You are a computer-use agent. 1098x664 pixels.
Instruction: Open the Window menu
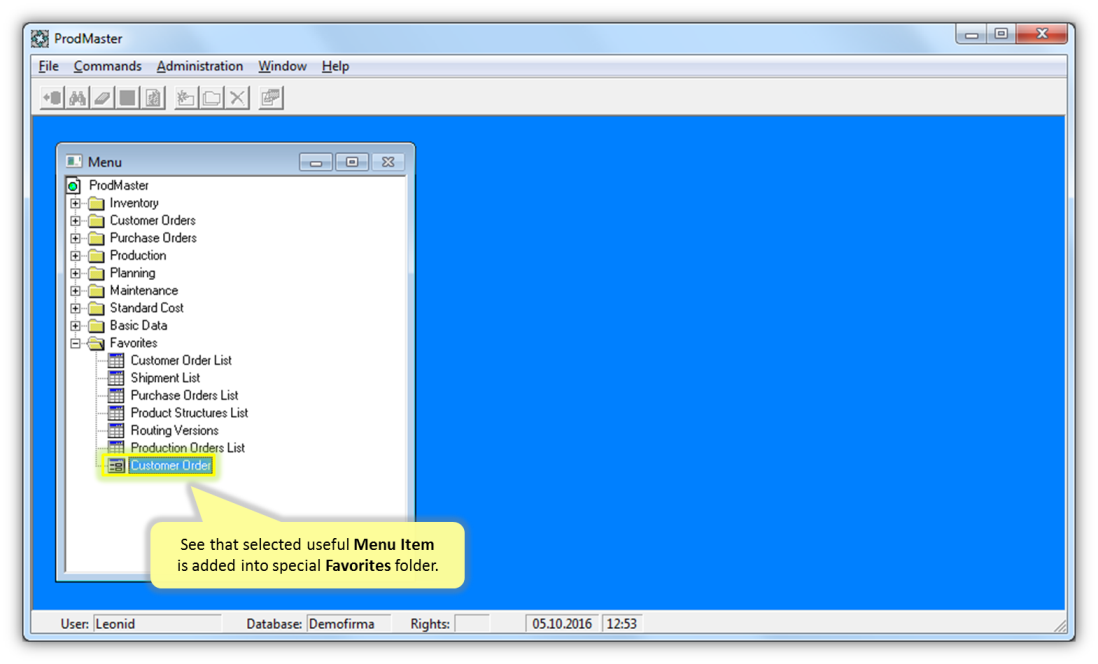point(282,67)
